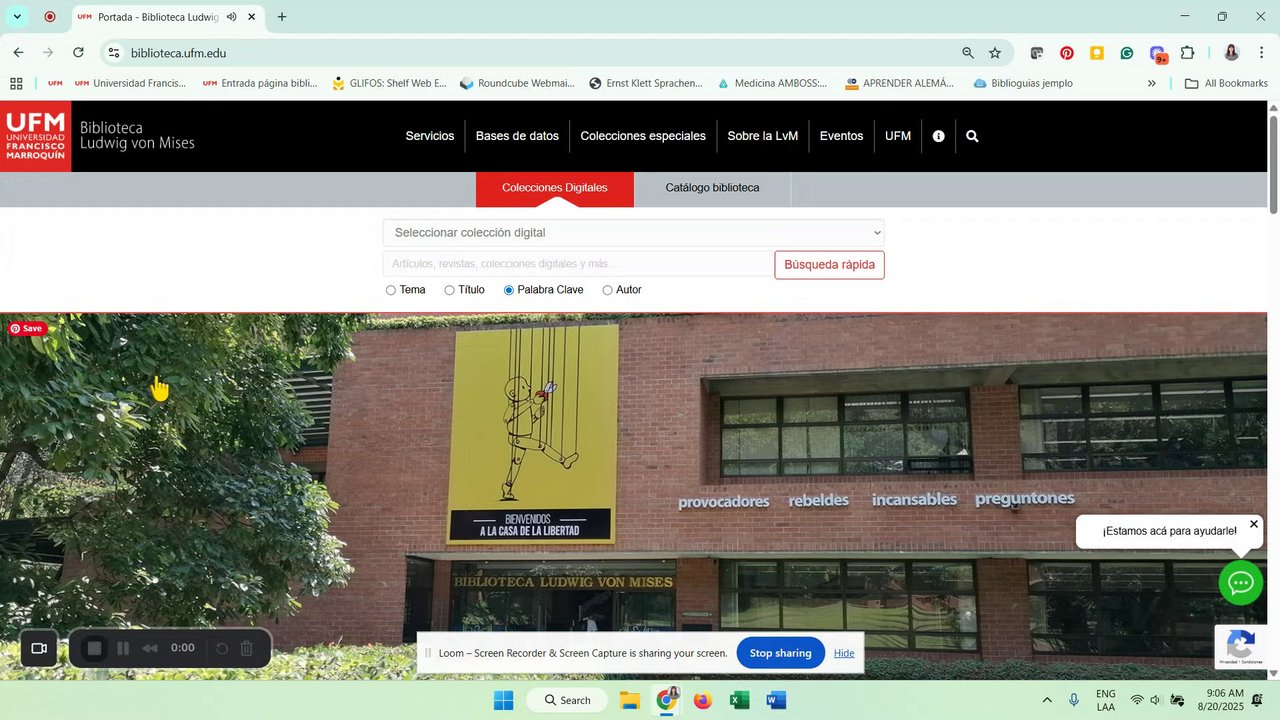1280x720 pixels.
Task: Open the Chrome profile avatar
Action: (x=1231, y=53)
